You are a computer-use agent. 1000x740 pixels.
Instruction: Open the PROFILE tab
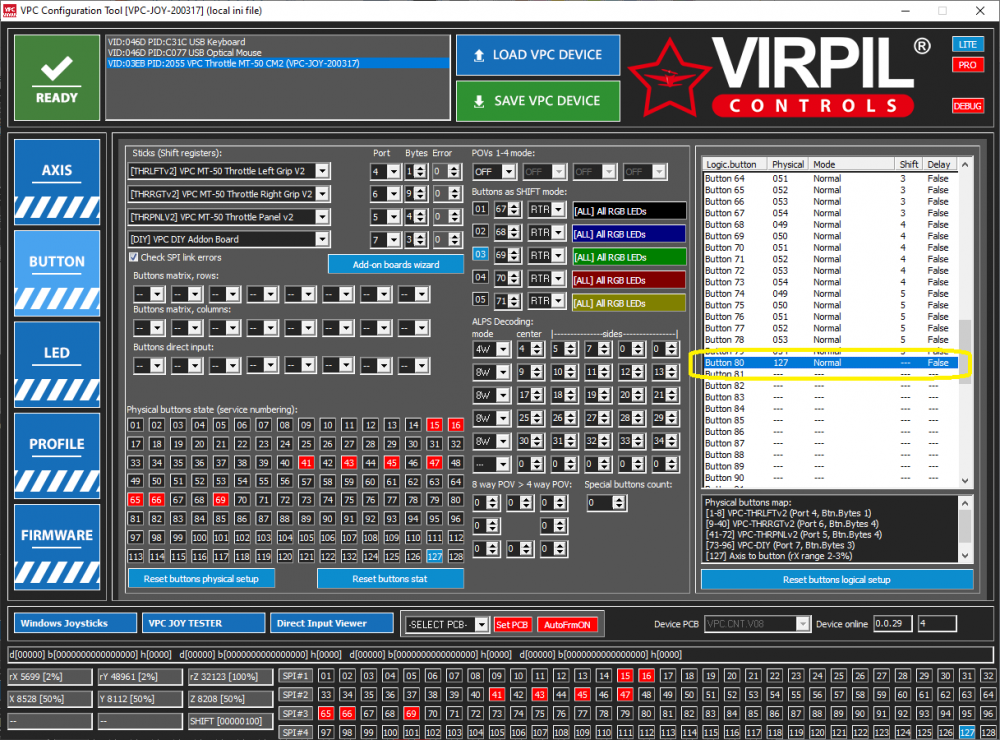click(57, 455)
